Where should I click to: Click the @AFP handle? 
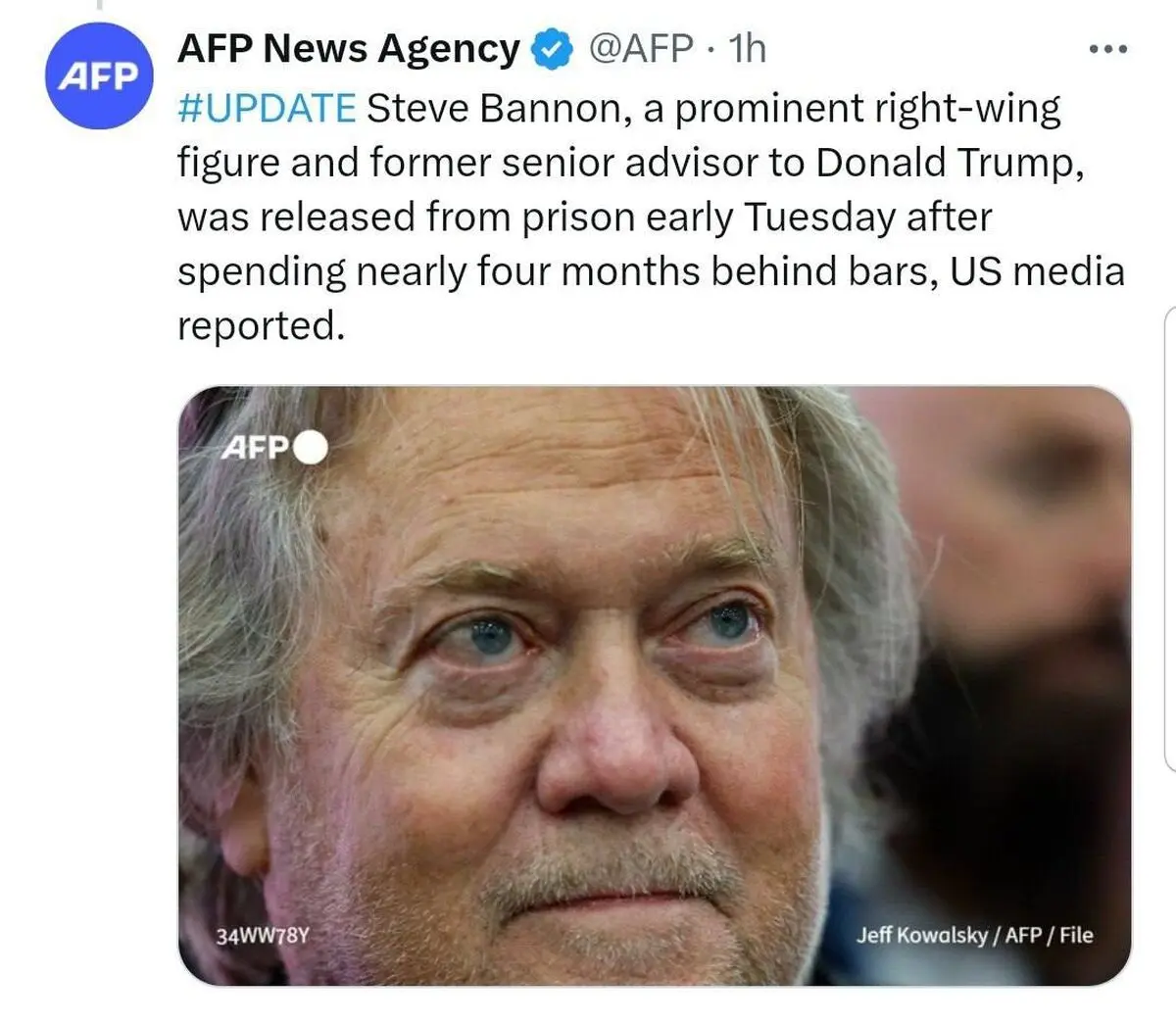(x=640, y=48)
